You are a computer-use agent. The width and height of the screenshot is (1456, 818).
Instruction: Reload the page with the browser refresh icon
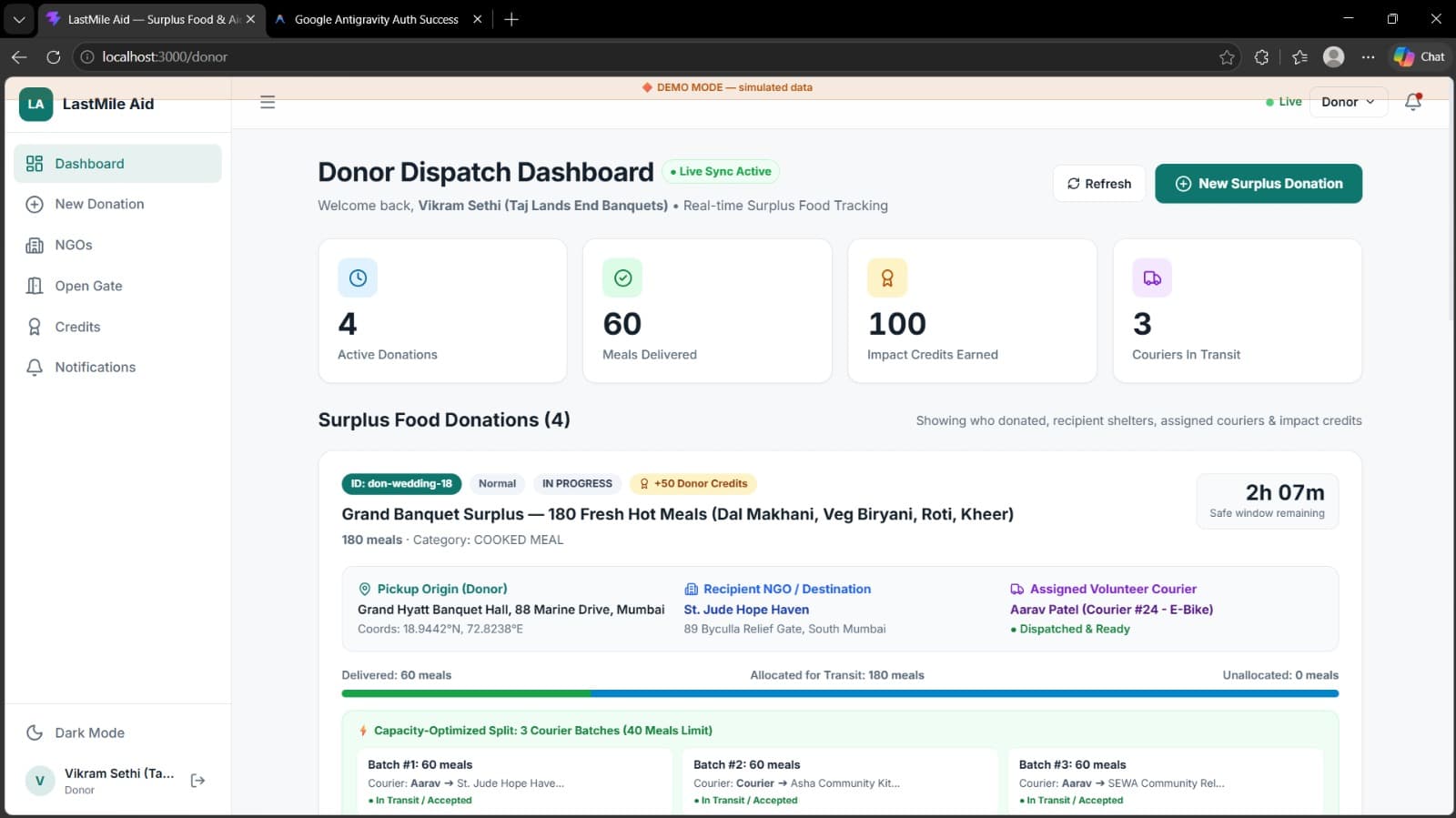click(54, 56)
